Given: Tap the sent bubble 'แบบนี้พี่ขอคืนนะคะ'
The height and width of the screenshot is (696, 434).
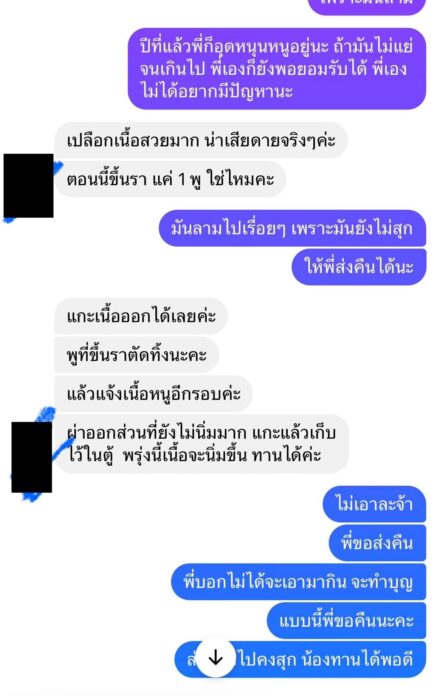Looking at the screenshot, I should (347, 621).
